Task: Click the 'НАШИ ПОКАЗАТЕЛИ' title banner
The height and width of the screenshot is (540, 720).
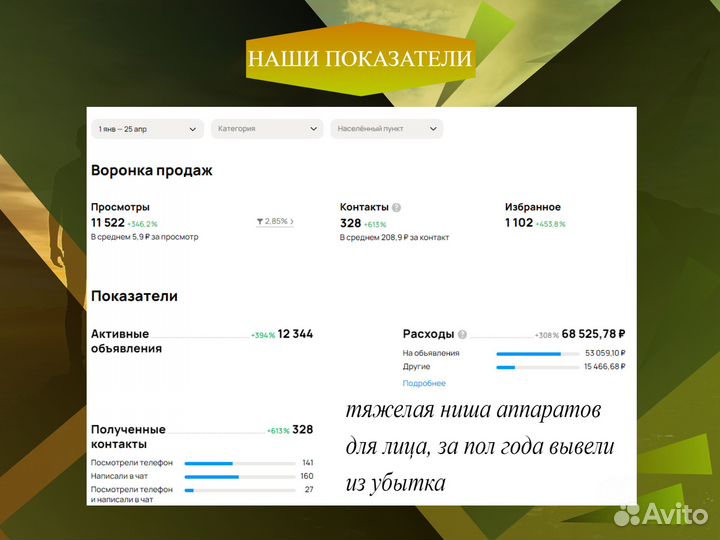Action: [360, 59]
